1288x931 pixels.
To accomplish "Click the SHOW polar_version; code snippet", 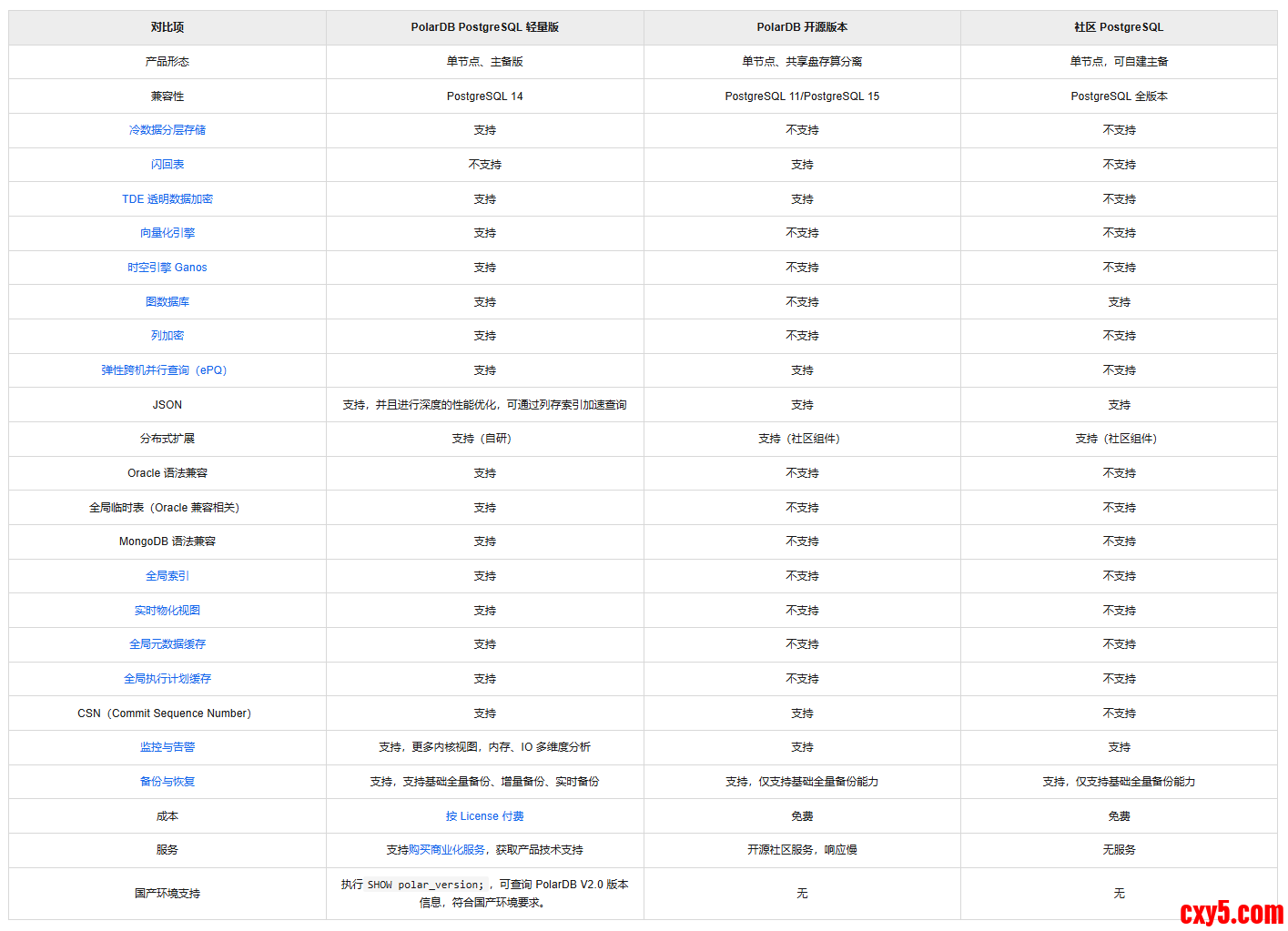I will point(426,885).
